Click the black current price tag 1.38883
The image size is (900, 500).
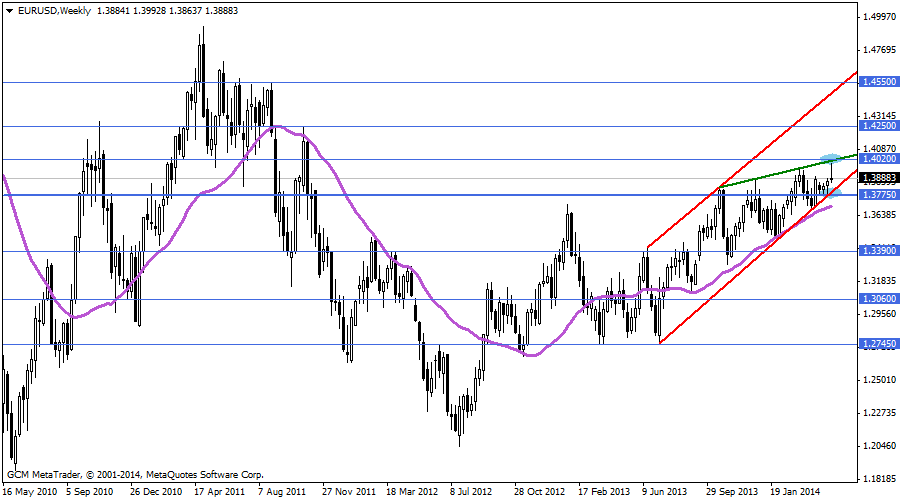878,178
